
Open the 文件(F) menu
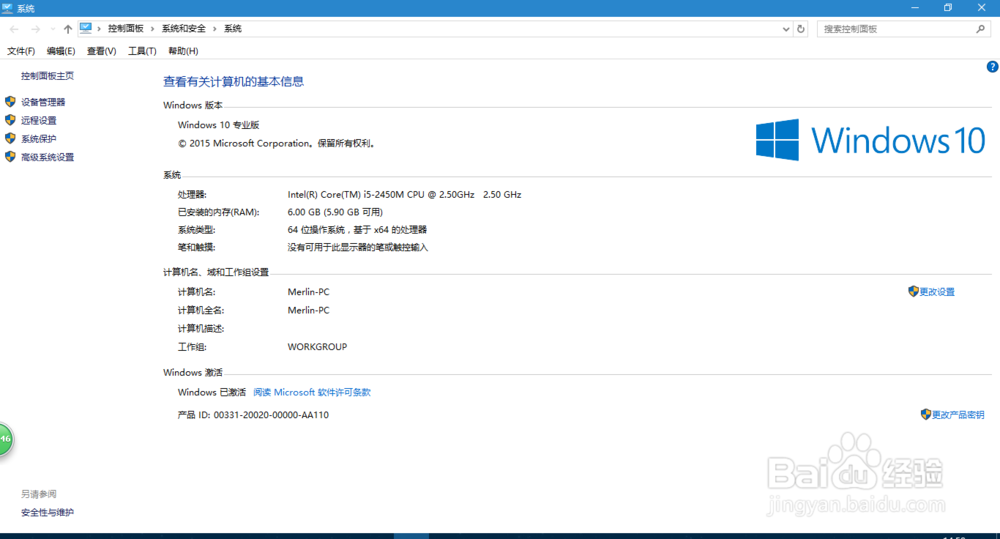(21, 51)
